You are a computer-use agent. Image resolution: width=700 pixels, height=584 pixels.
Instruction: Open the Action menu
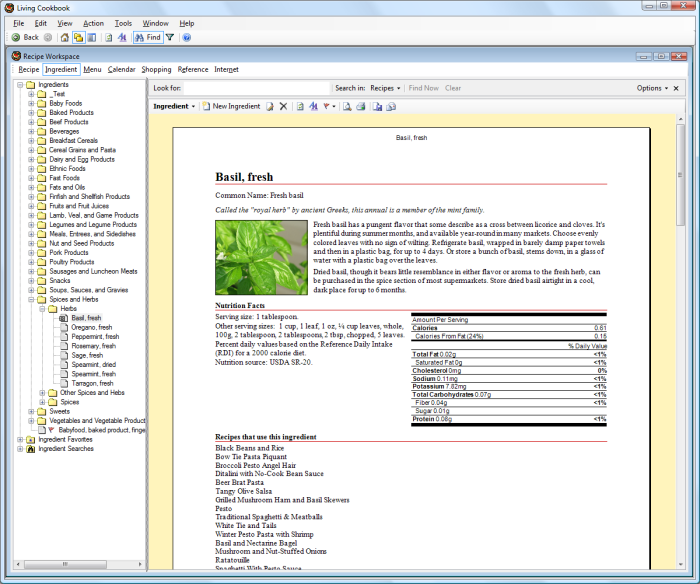pyautogui.click(x=93, y=23)
